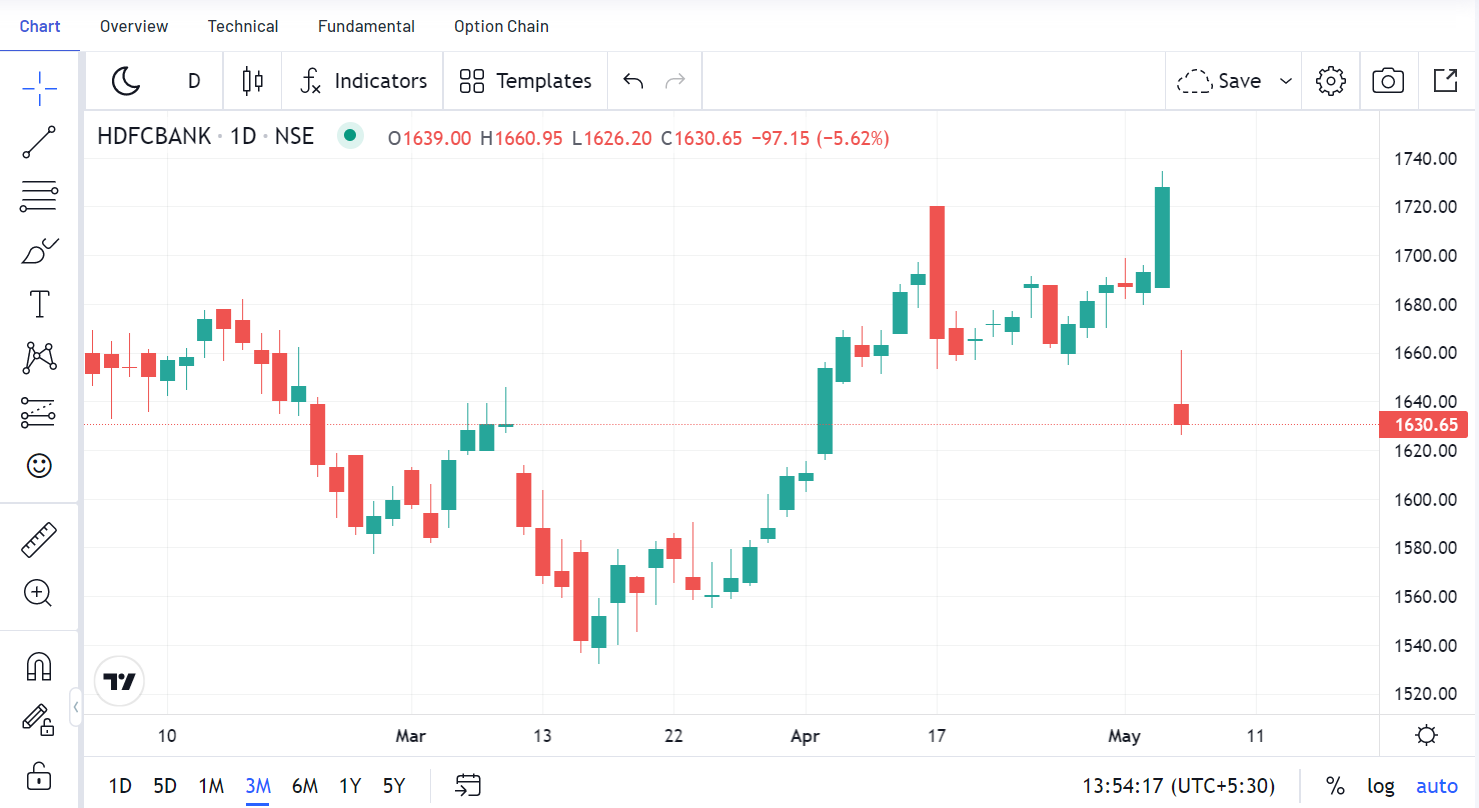Activate the zoom in tool
This screenshot has height=808, width=1479.
pos(39,594)
